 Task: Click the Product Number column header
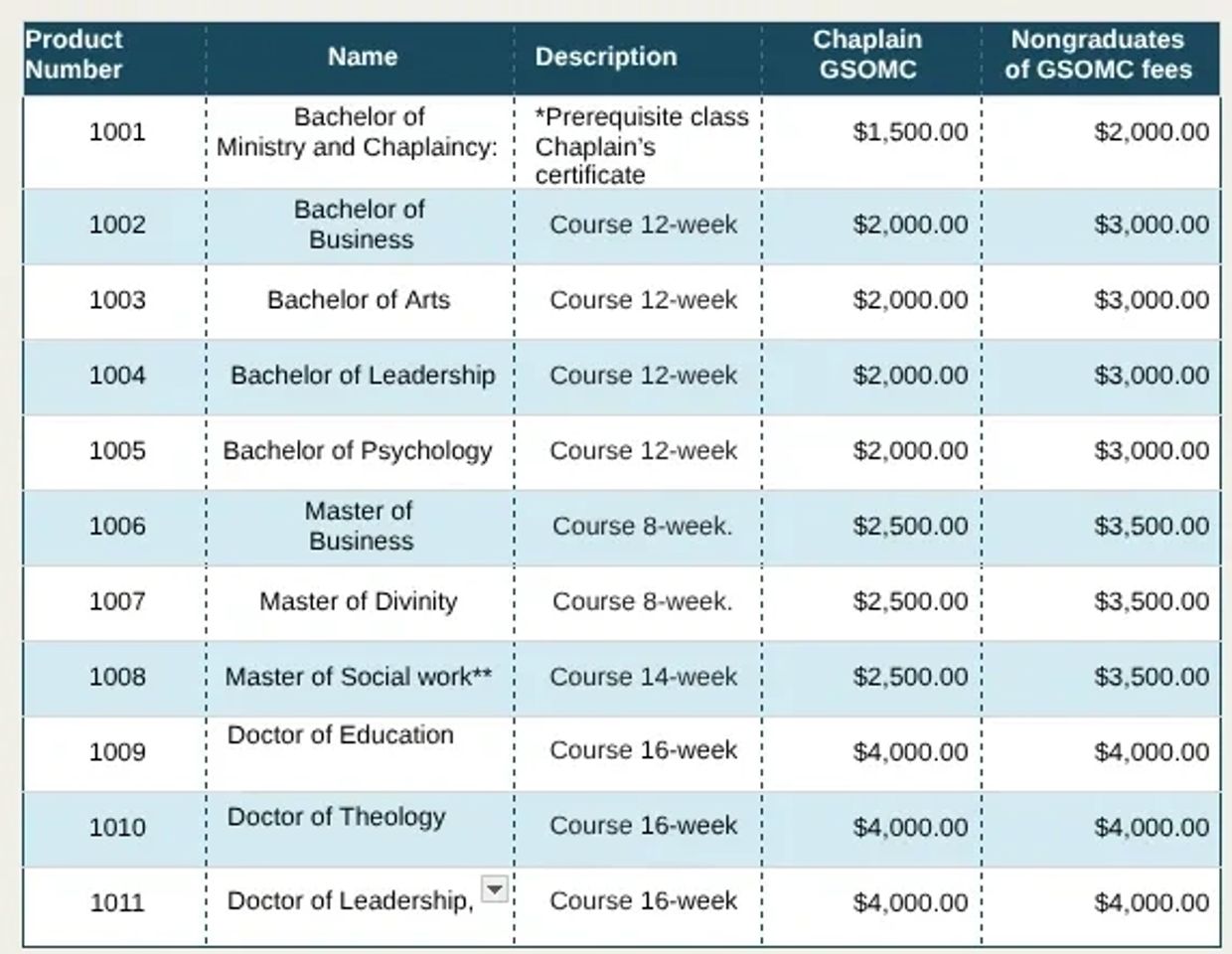pyautogui.click(x=74, y=55)
